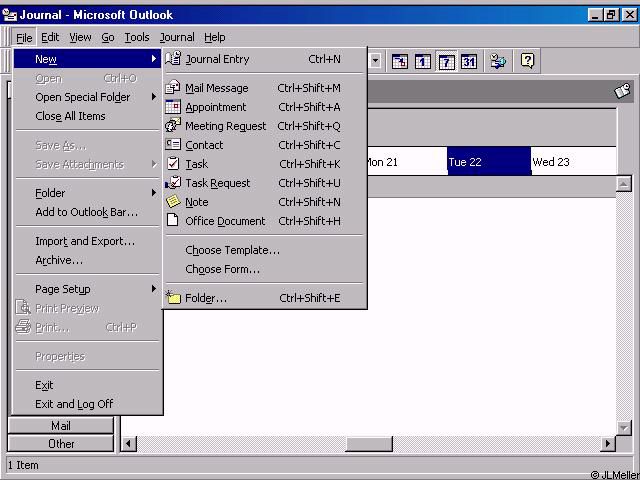The height and width of the screenshot is (480, 640).
Task: Create a new Note
Action: click(x=264, y=202)
